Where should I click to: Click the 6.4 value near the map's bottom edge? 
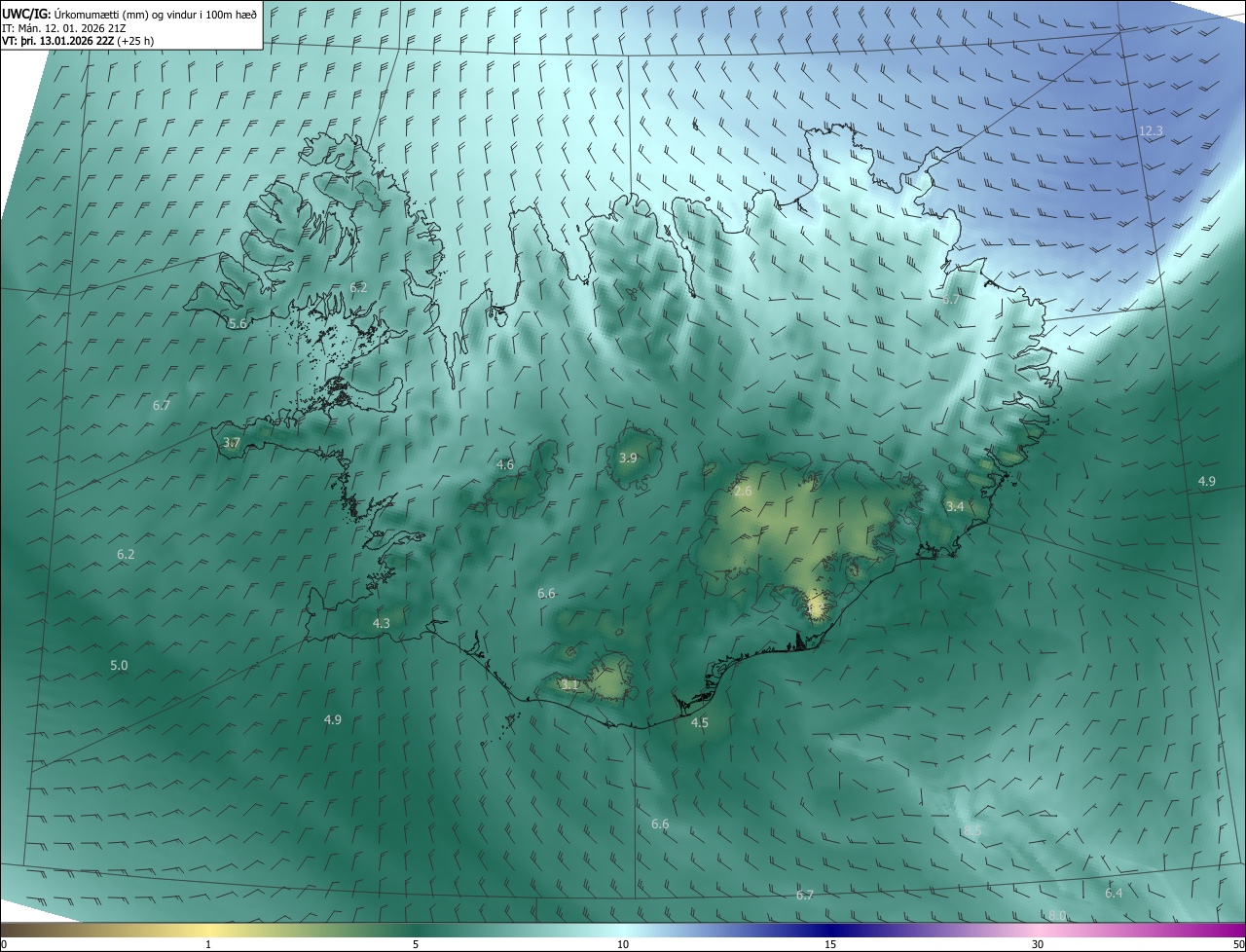(1114, 893)
